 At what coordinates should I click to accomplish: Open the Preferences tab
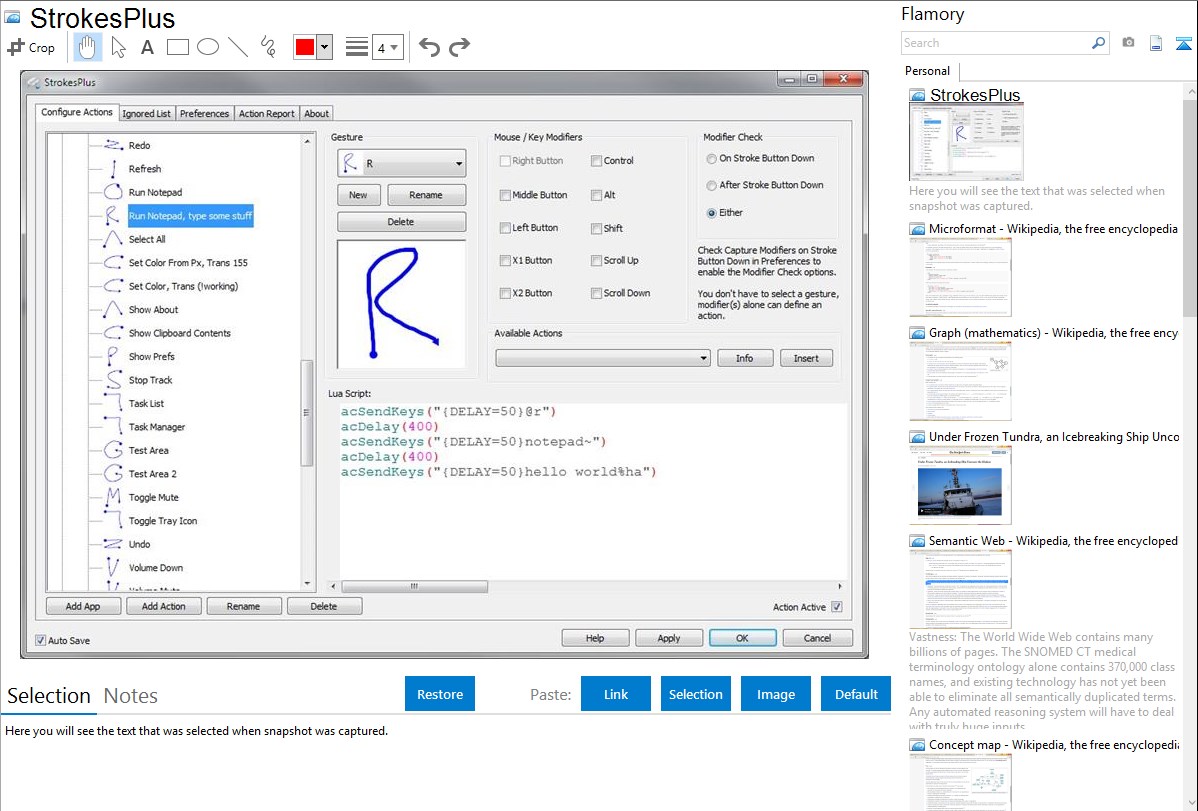tap(204, 113)
